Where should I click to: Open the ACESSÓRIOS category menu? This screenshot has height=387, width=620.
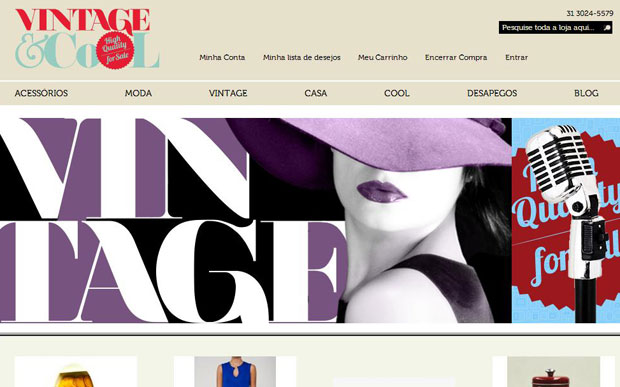pos(41,93)
